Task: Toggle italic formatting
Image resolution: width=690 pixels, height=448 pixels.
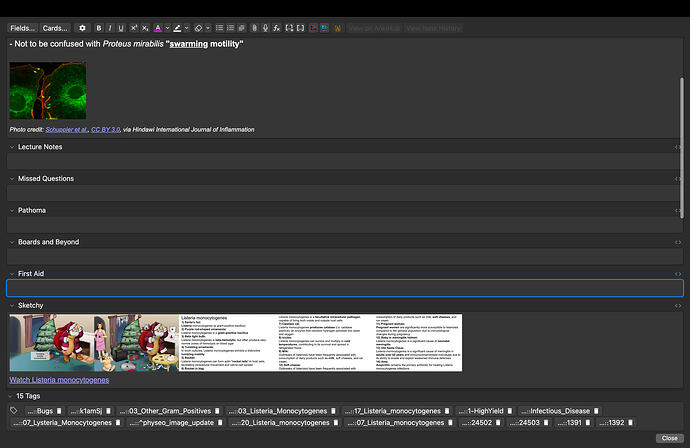Action: (x=110, y=28)
